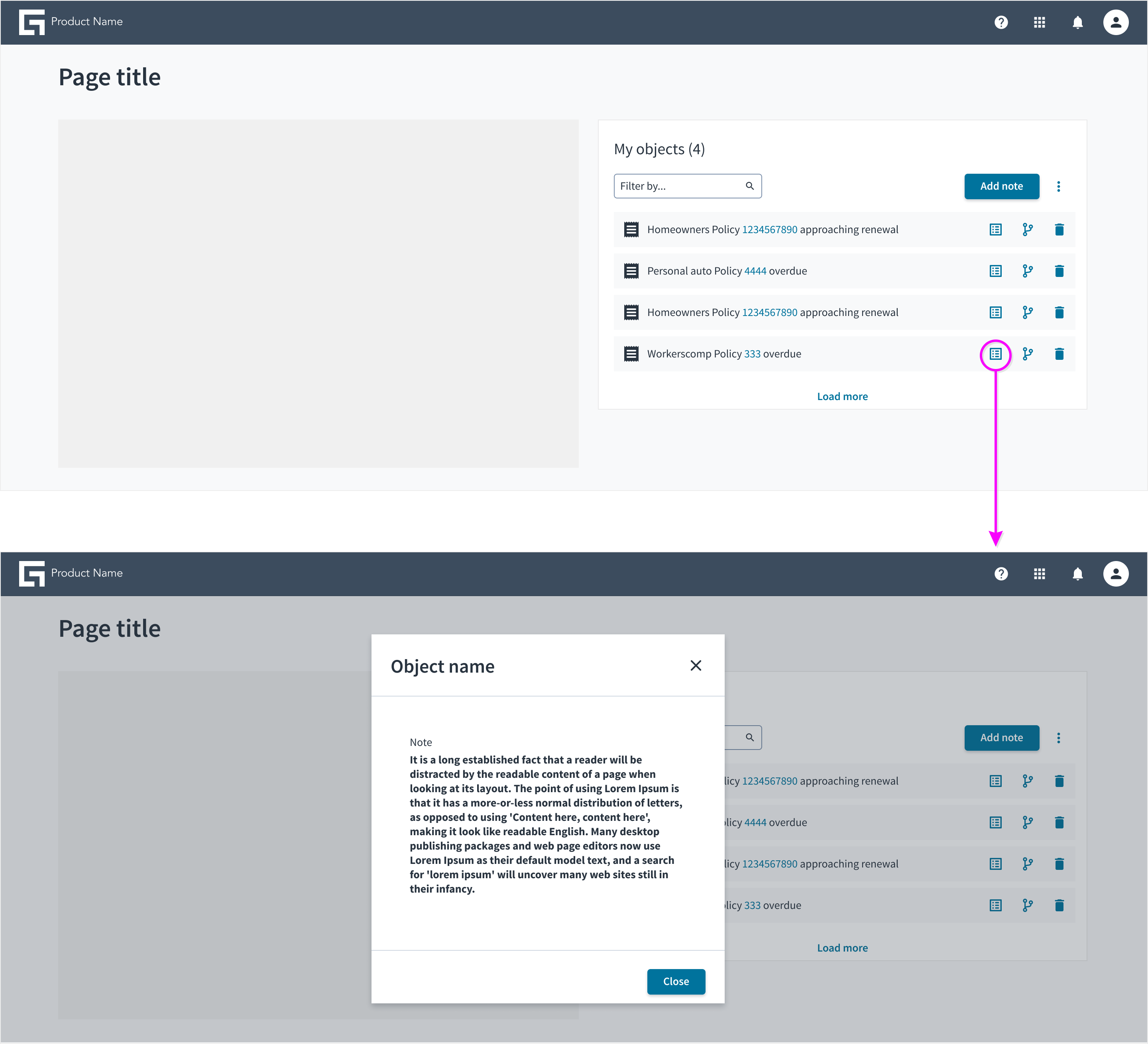This screenshot has width=1148, height=1044.
Task: Open notifications bell in top header
Action: point(1077,22)
